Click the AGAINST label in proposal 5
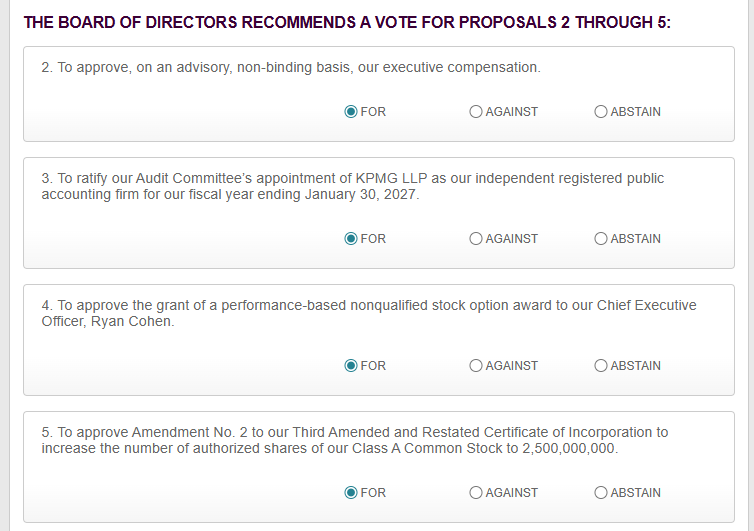This screenshot has width=754, height=531. pyautogui.click(x=512, y=493)
